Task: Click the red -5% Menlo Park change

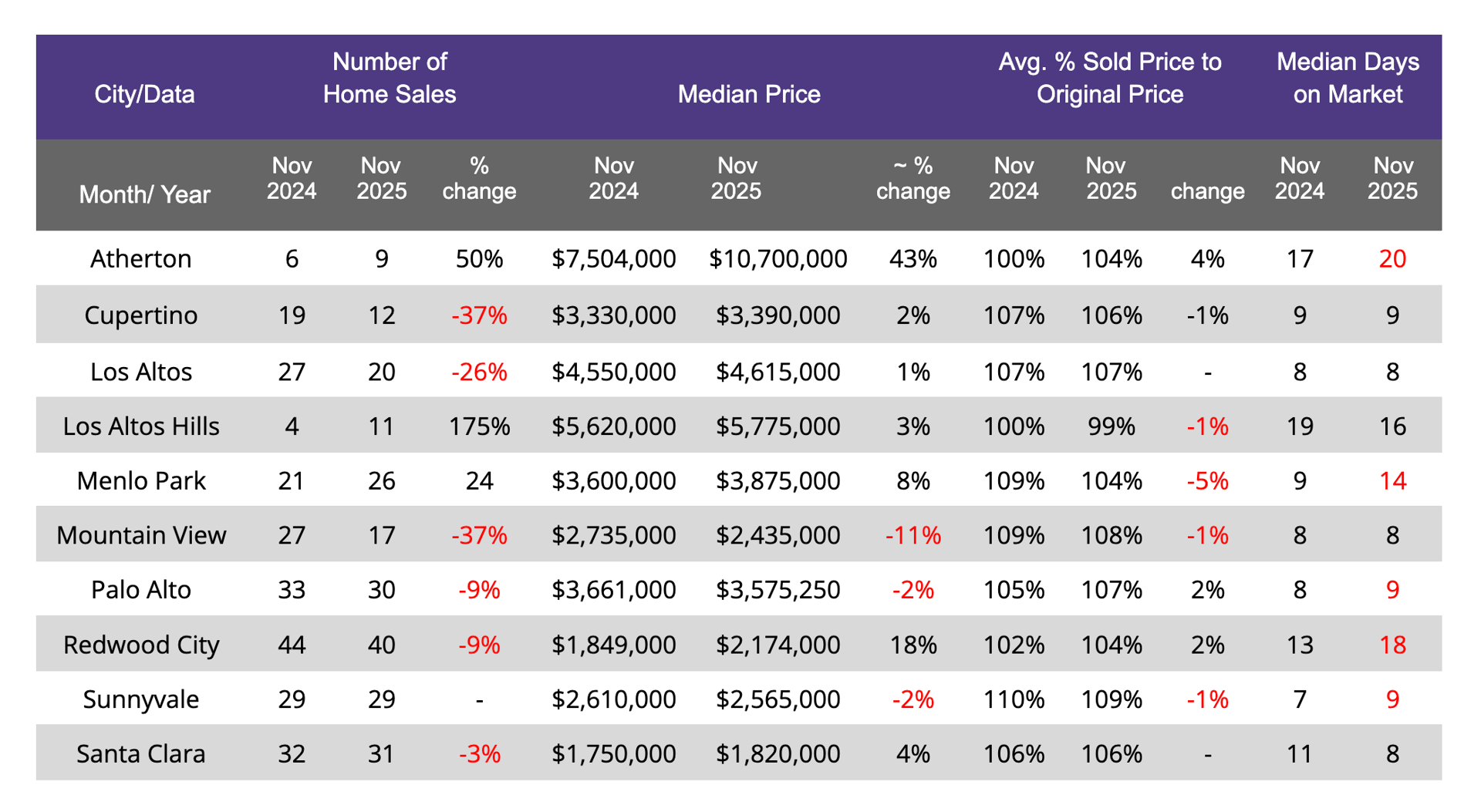Action: click(x=1207, y=480)
